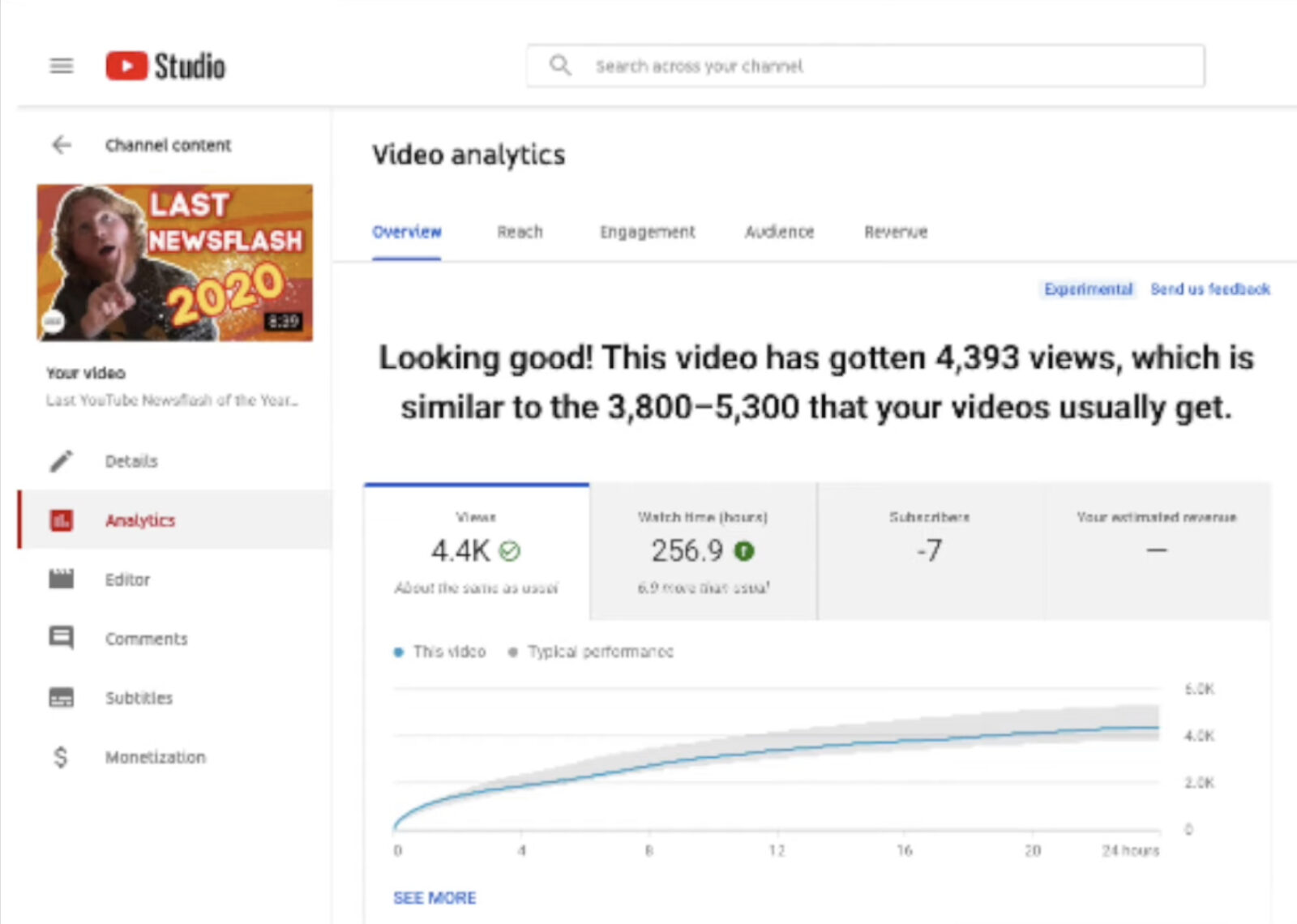
Task: Toggle the This video legend item
Action: click(x=440, y=651)
